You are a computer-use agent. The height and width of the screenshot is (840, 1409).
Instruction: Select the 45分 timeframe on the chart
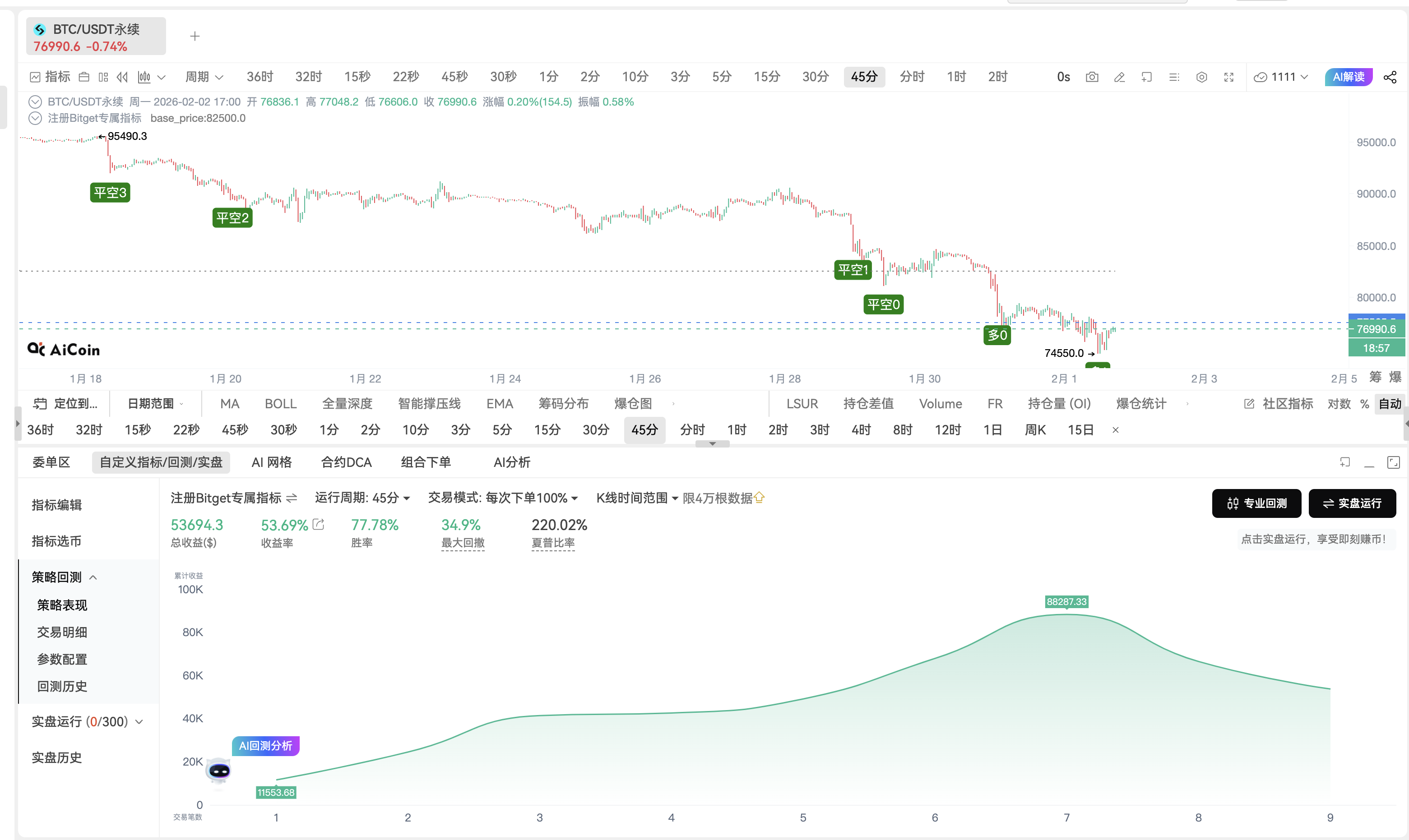[x=864, y=76]
